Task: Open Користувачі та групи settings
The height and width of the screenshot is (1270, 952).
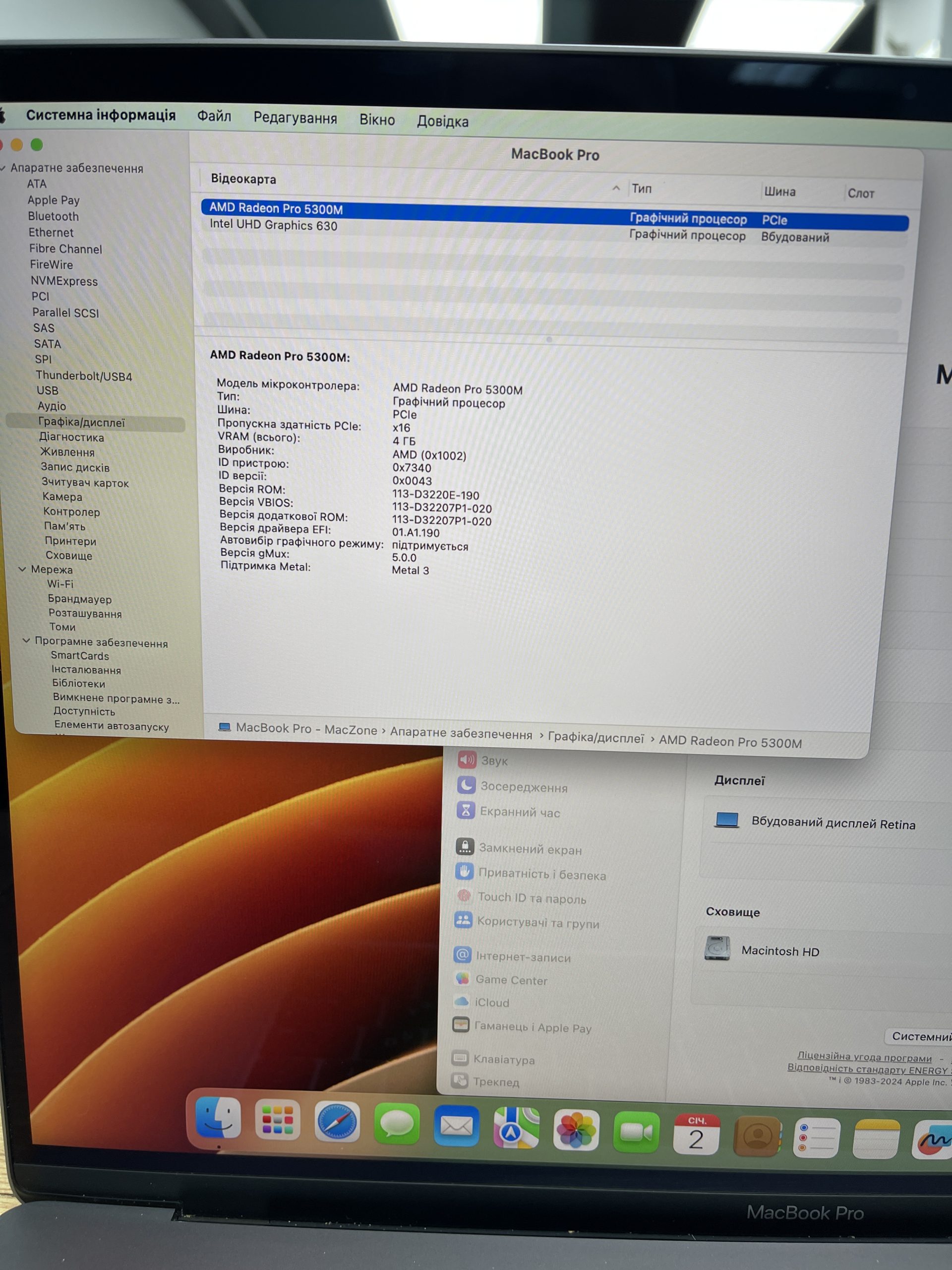Action: point(527,922)
